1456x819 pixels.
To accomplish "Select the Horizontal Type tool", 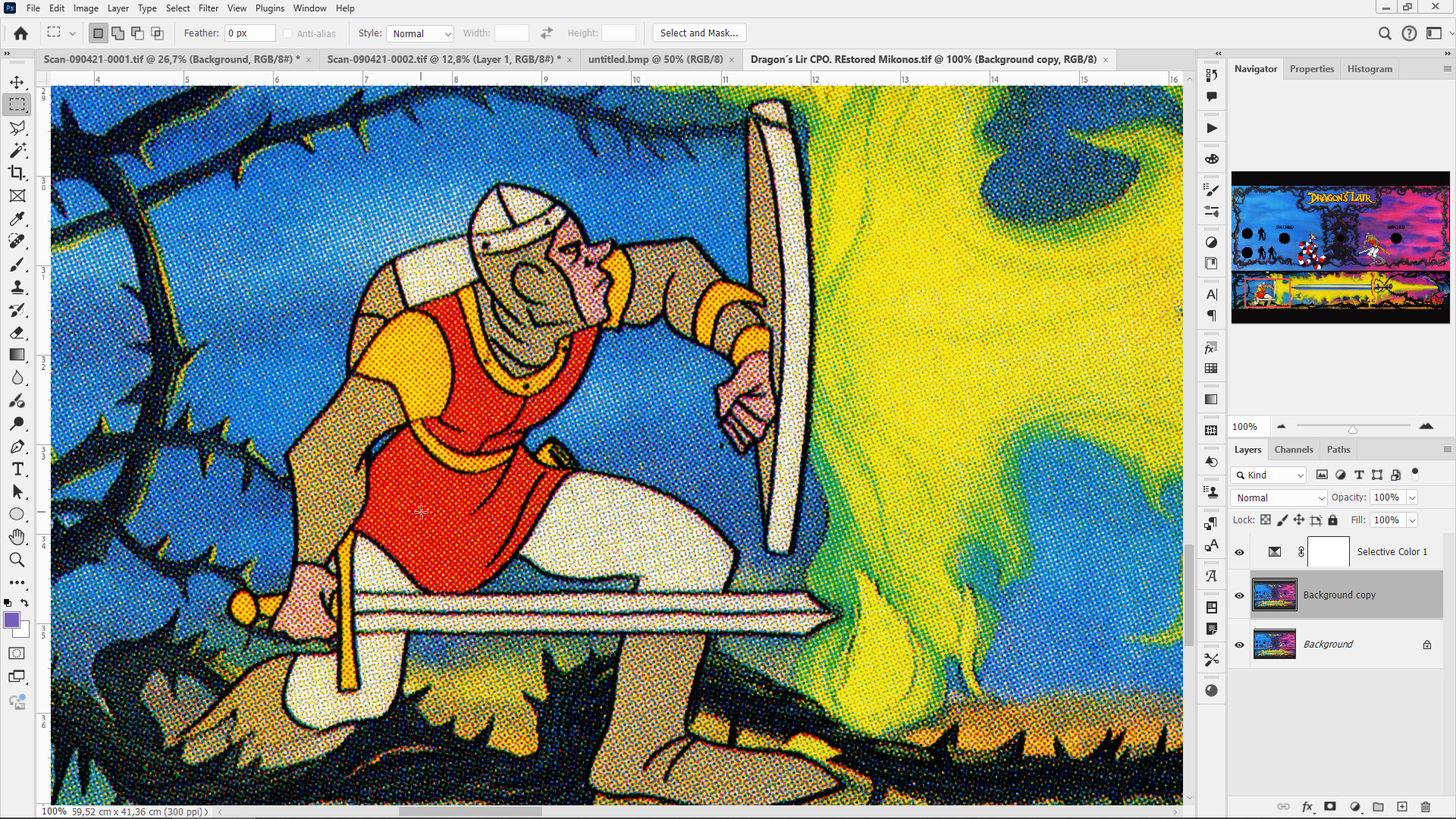I will tap(17, 469).
